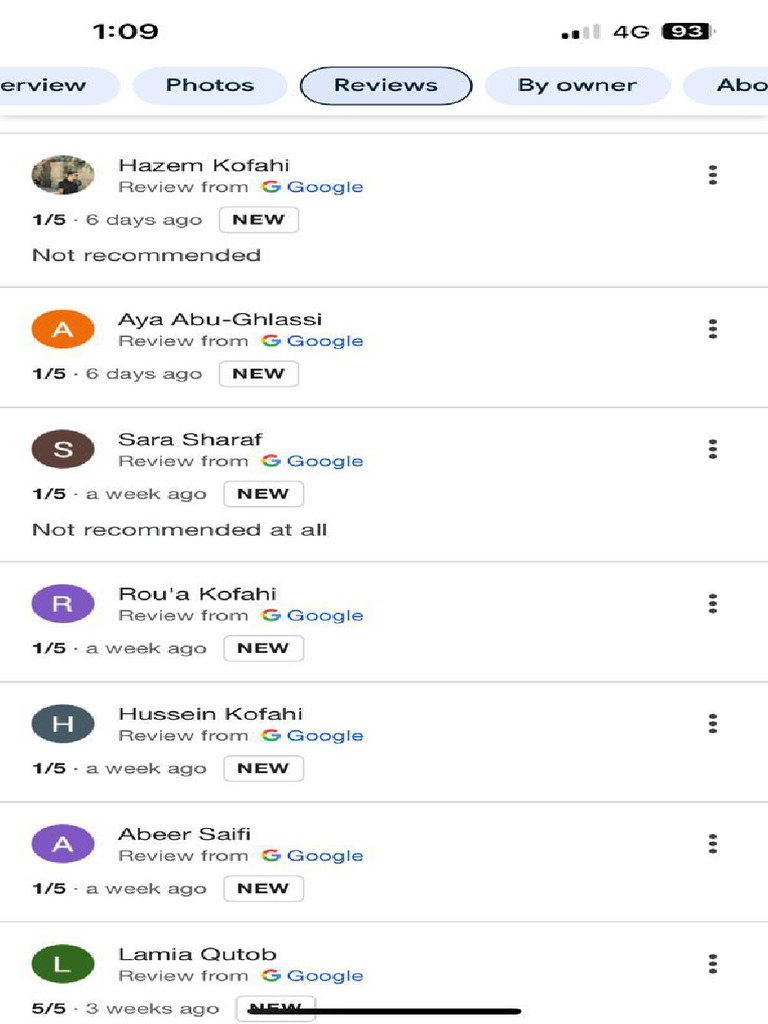Image resolution: width=768 pixels, height=1024 pixels.
Task: Open more options for Hazem Kofahi's review
Action: pos(712,175)
